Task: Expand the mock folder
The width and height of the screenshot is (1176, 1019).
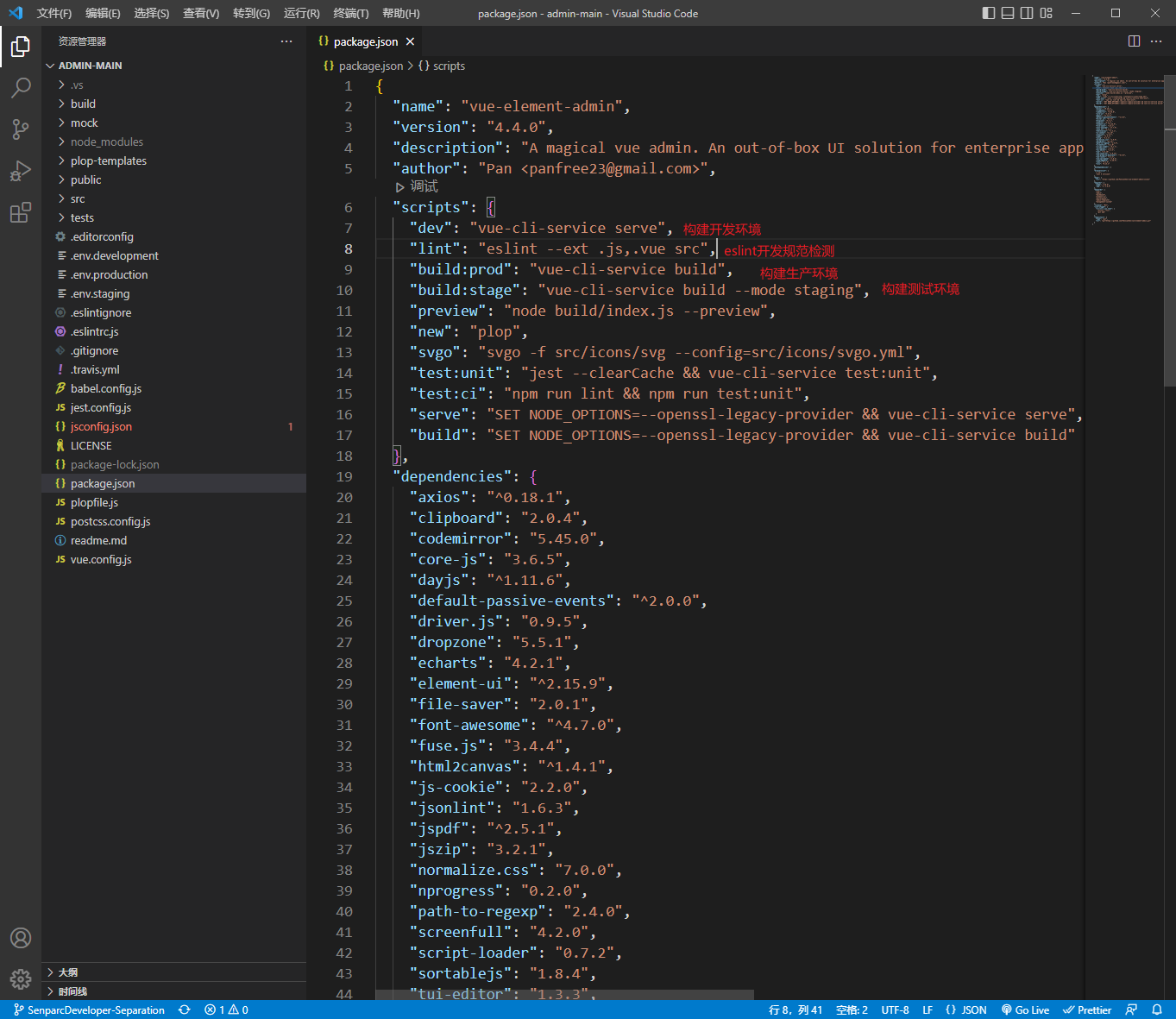Action: pyautogui.click(x=173, y=123)
